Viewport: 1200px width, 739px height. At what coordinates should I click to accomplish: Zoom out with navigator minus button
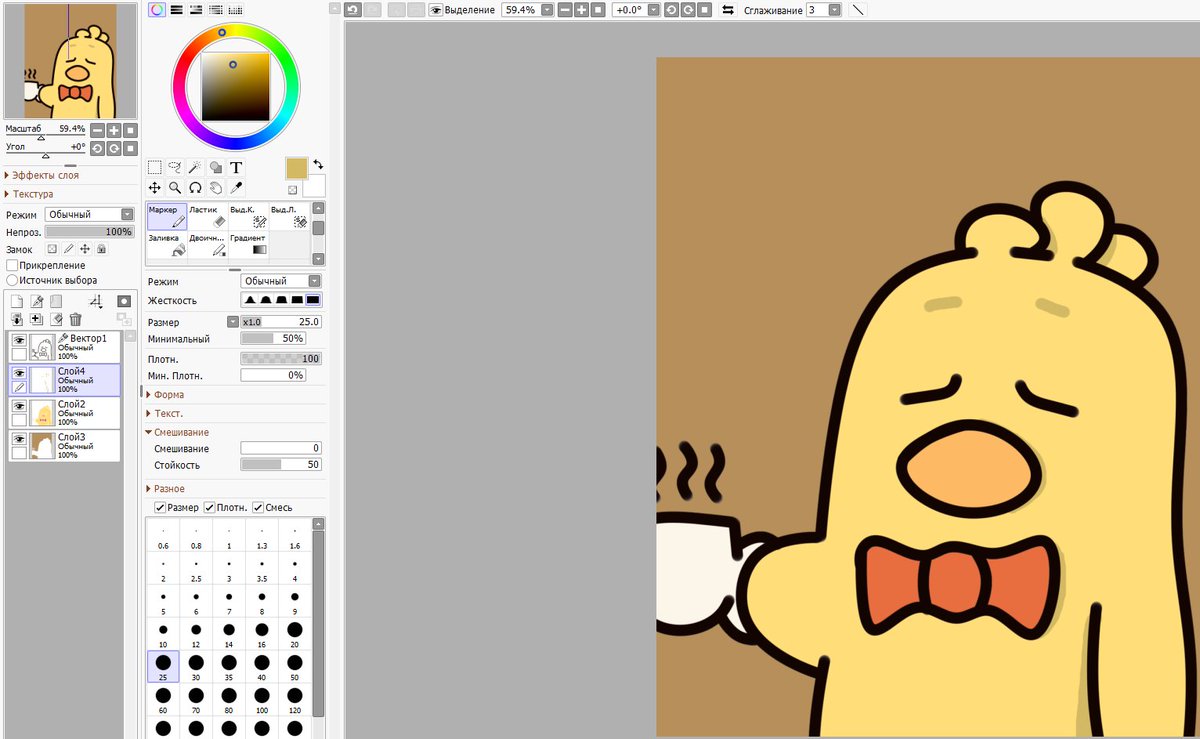coord(97,130)
